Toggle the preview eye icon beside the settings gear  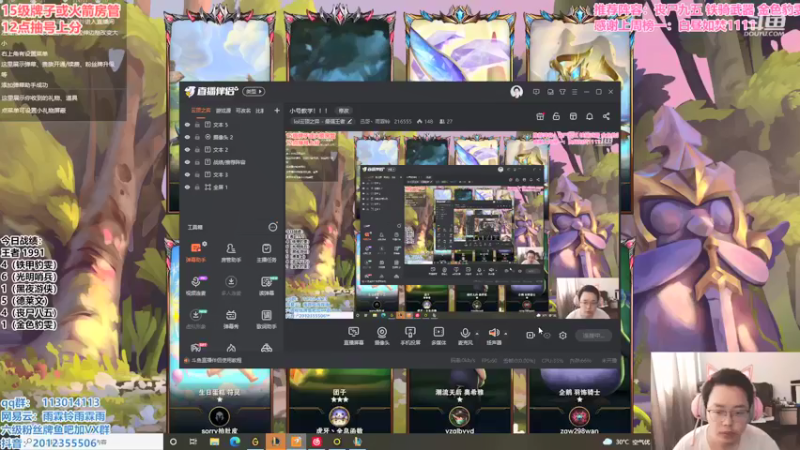click(547, 335)
